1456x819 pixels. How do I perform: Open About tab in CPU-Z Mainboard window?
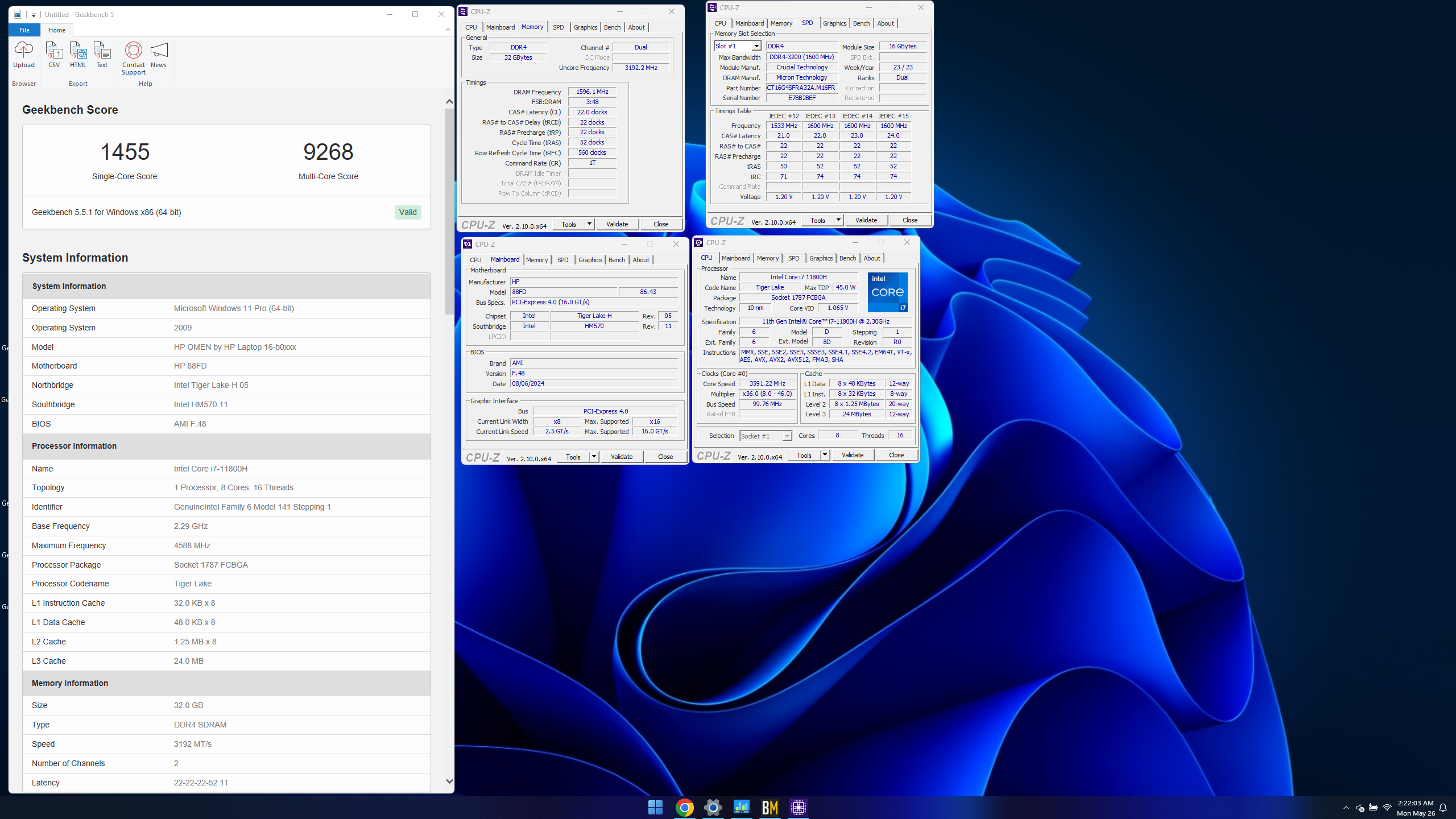tap(641, 260)
